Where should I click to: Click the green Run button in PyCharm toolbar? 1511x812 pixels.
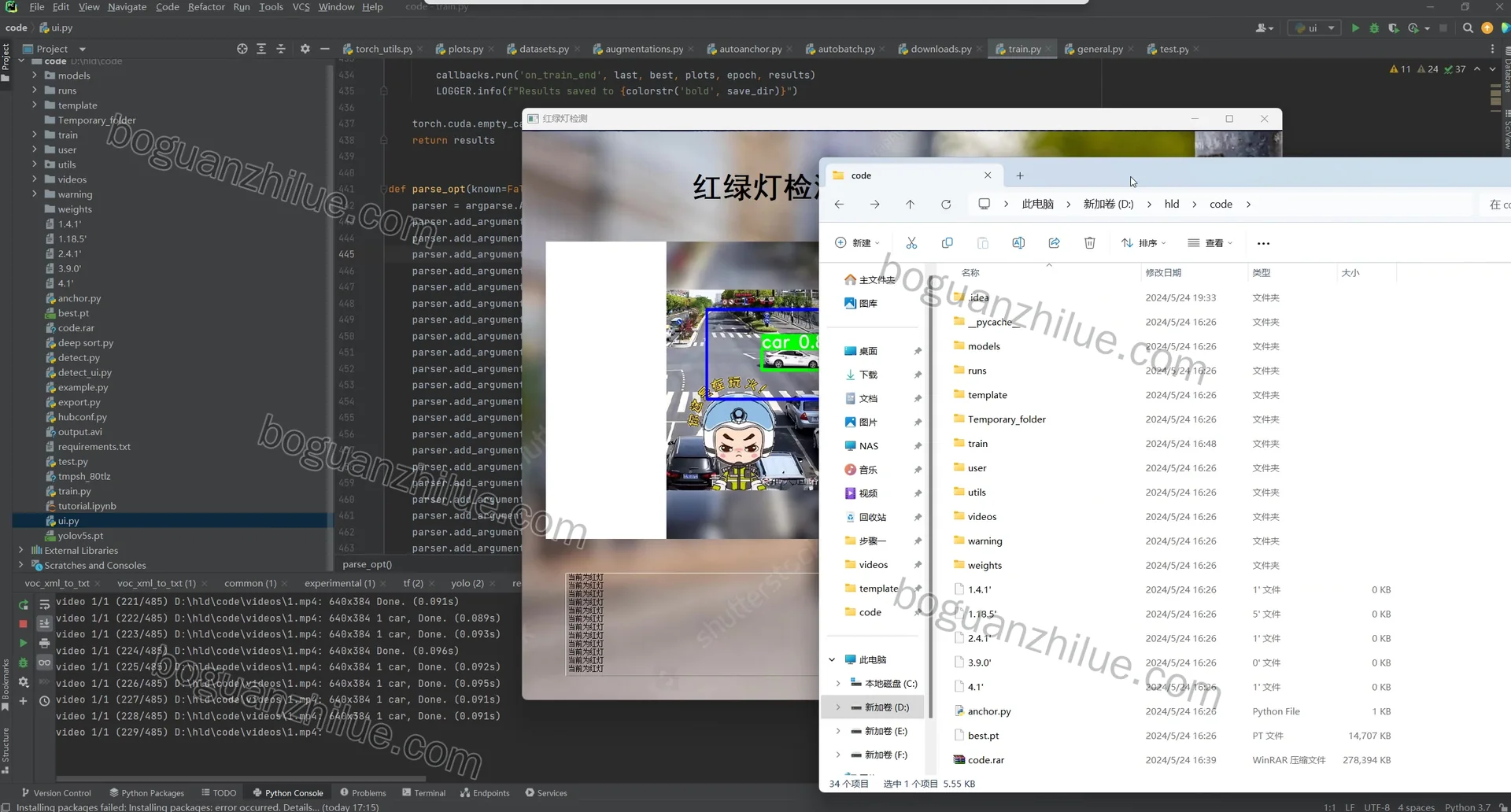coord(1355,28)
